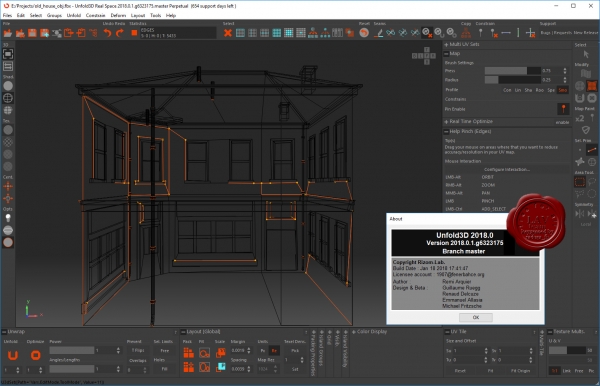Select the Smo brush profile

[562, 90]
